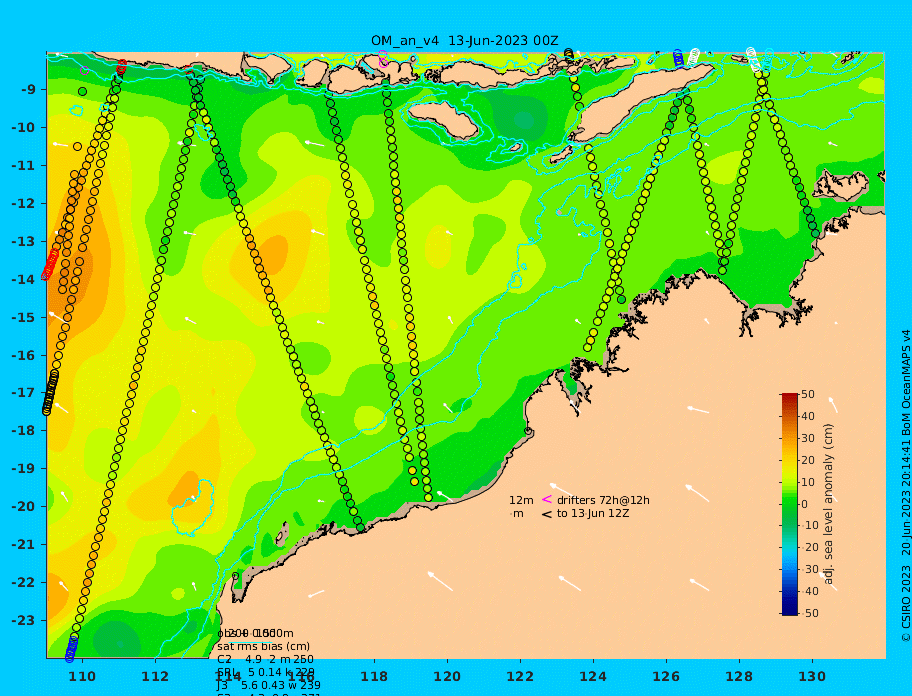
Task: Click the colorbar tick label '50'
Action: click(808, 394)
